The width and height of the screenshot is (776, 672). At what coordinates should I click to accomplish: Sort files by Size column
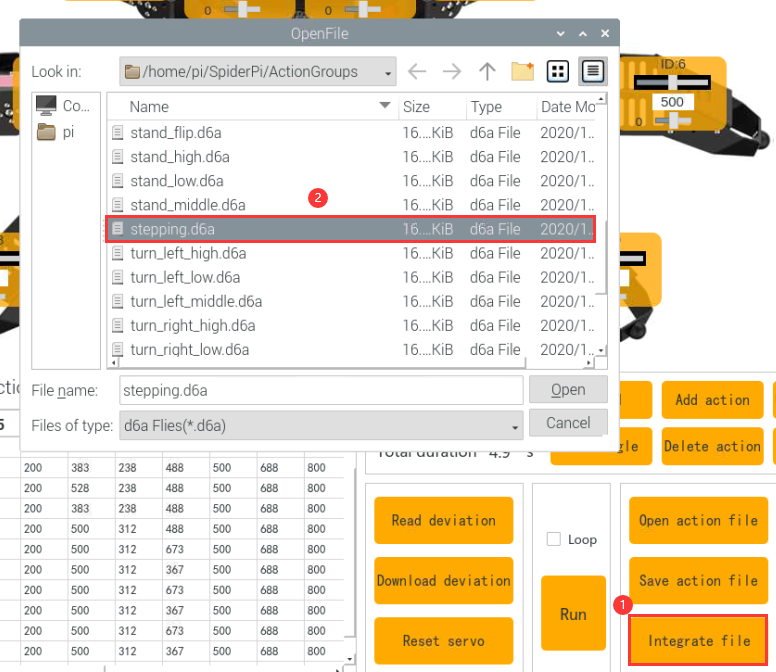432,106
